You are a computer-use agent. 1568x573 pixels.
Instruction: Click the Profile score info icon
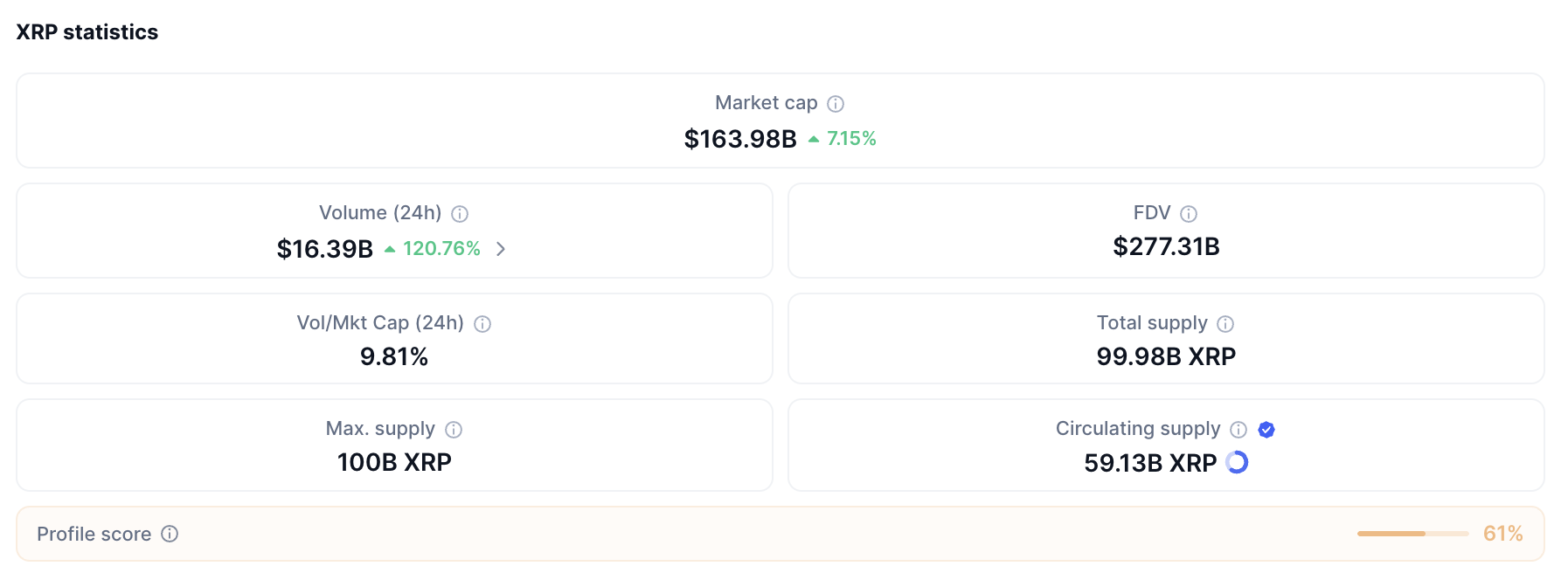[x=170, y=534]
